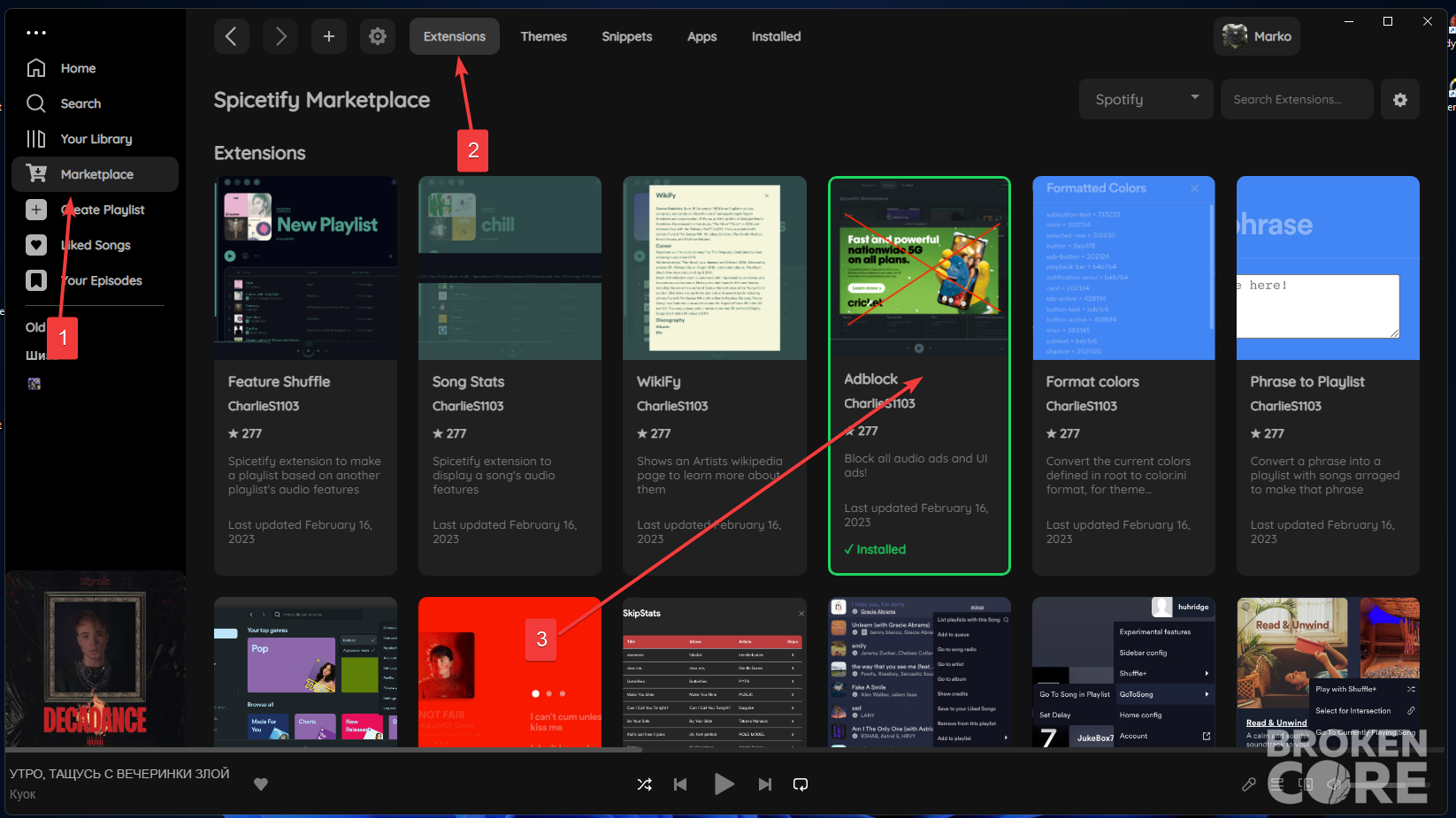Click the Feature Shuffle New Playlist preview image
Viewport: 1456px width, 818px height.
pos(306,268)
